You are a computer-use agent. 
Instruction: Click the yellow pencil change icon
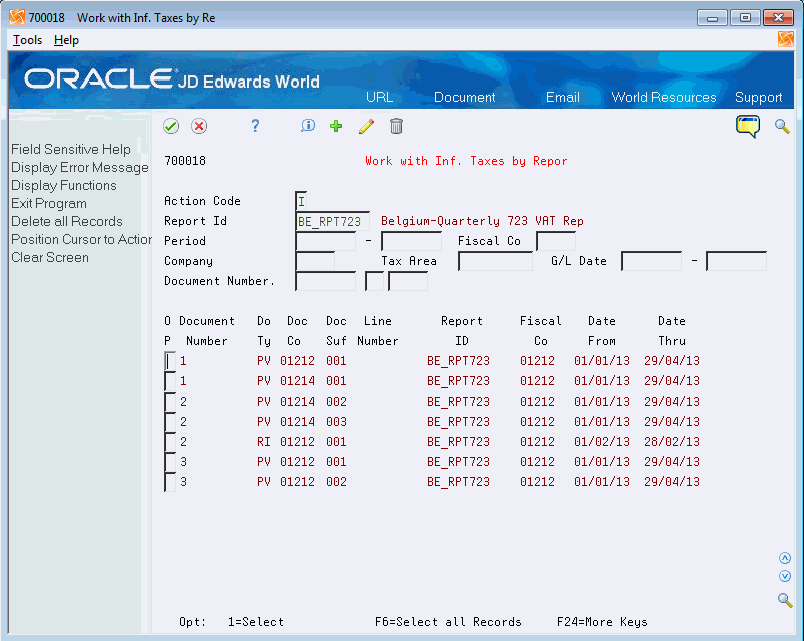pyautogui.click(x=366, y=126)
